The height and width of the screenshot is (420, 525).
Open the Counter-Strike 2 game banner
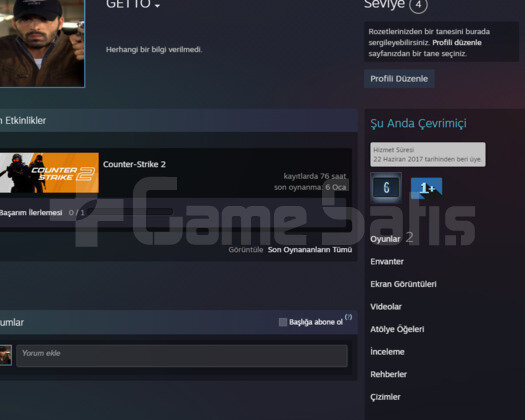click(x=49, y=173)
